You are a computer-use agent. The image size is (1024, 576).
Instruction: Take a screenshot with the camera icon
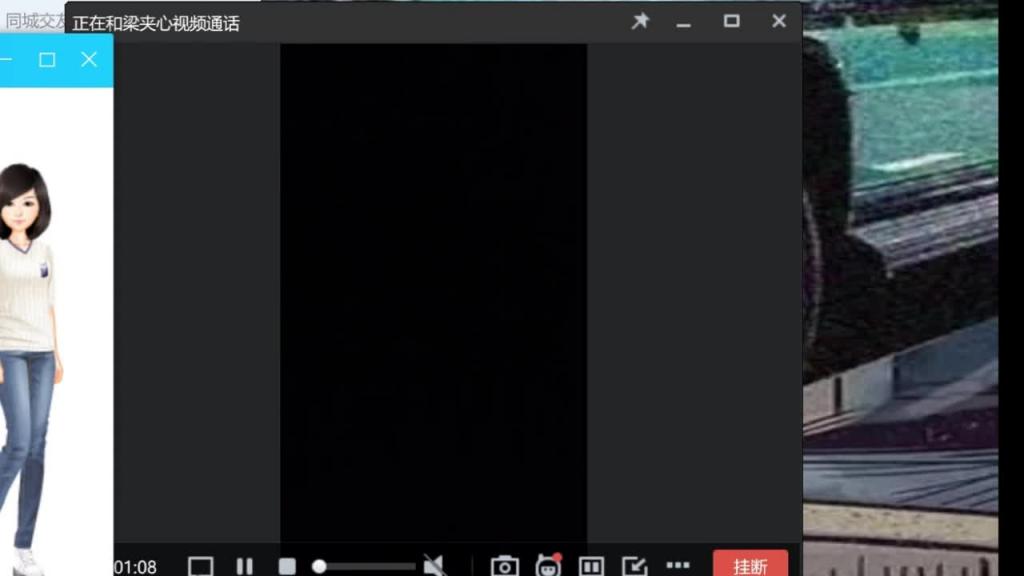pos(505,566)
